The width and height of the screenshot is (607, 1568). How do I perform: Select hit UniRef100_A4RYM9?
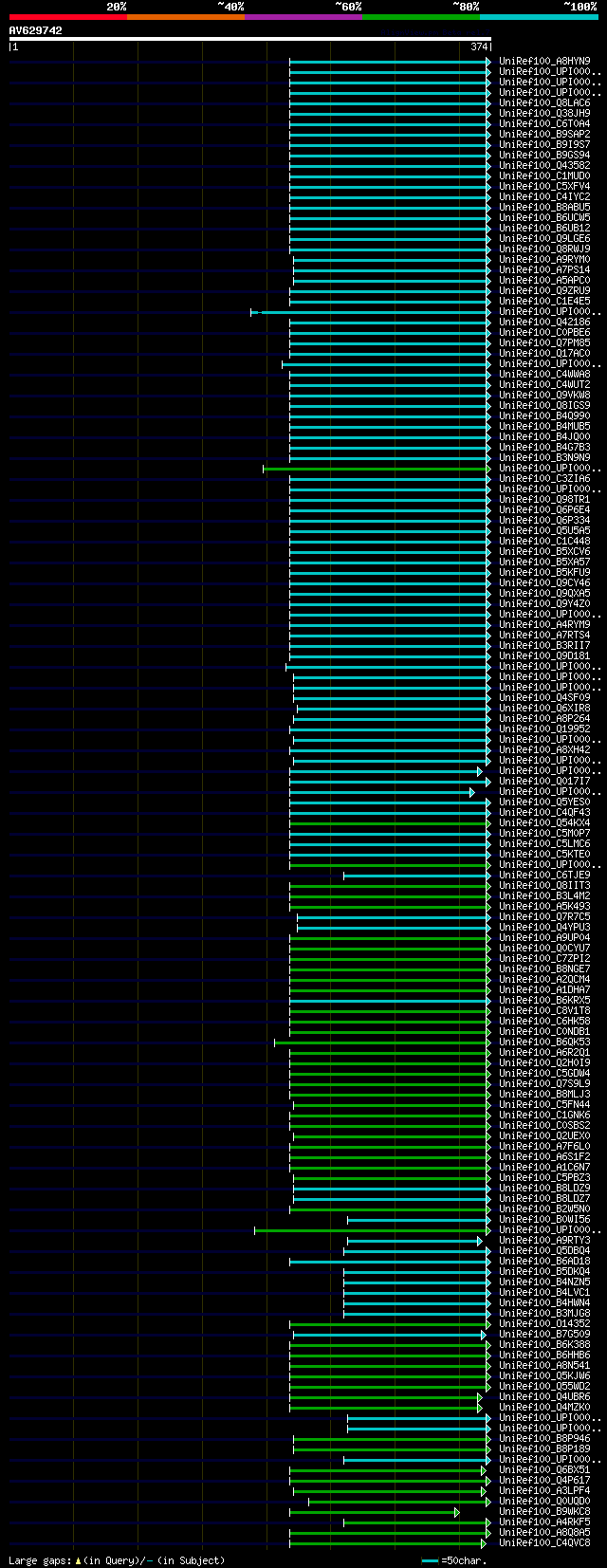pyautogui.click(x=544, y=625)
